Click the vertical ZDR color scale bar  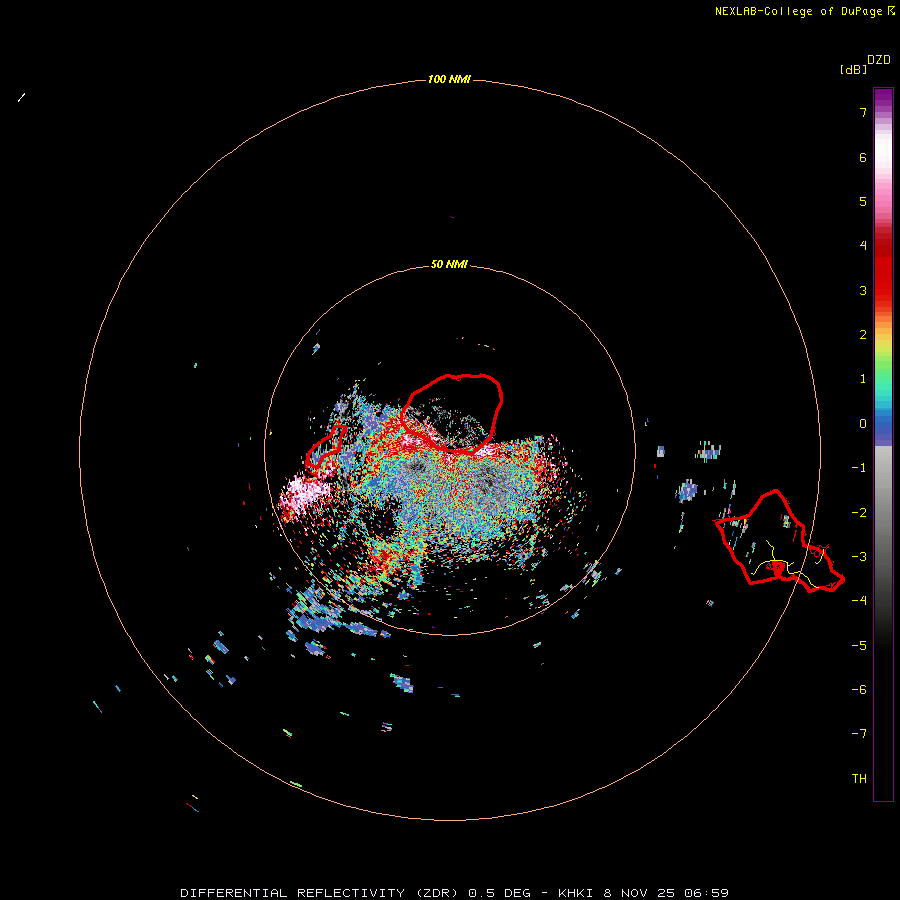883,444
